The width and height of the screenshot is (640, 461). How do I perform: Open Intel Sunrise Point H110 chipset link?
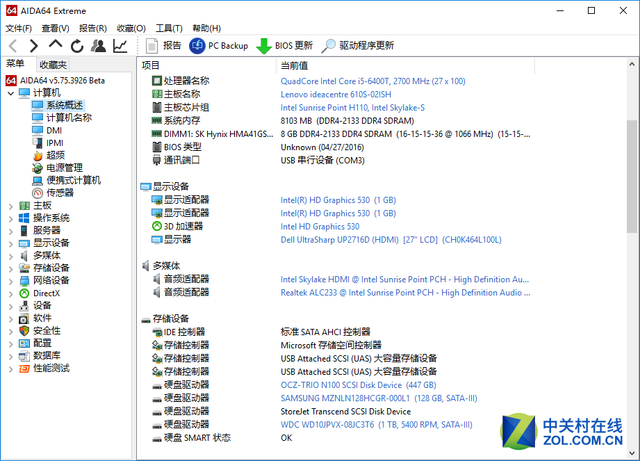(x=352, y=108)
